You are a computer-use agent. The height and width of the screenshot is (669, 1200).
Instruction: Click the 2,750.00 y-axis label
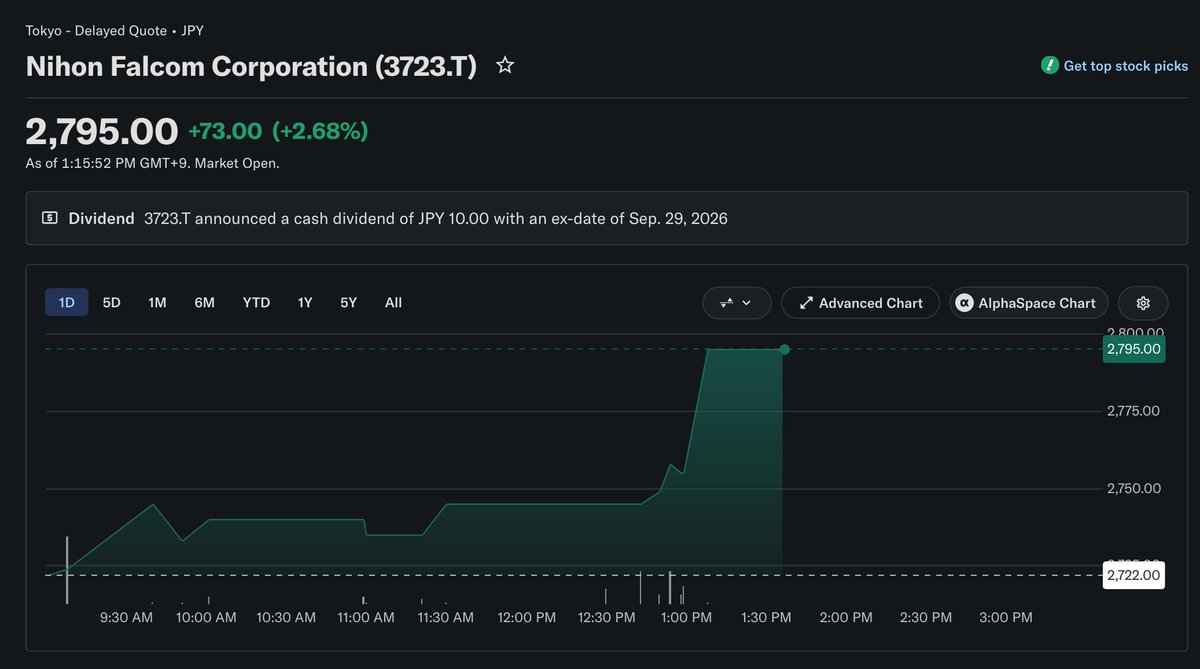1133,489
